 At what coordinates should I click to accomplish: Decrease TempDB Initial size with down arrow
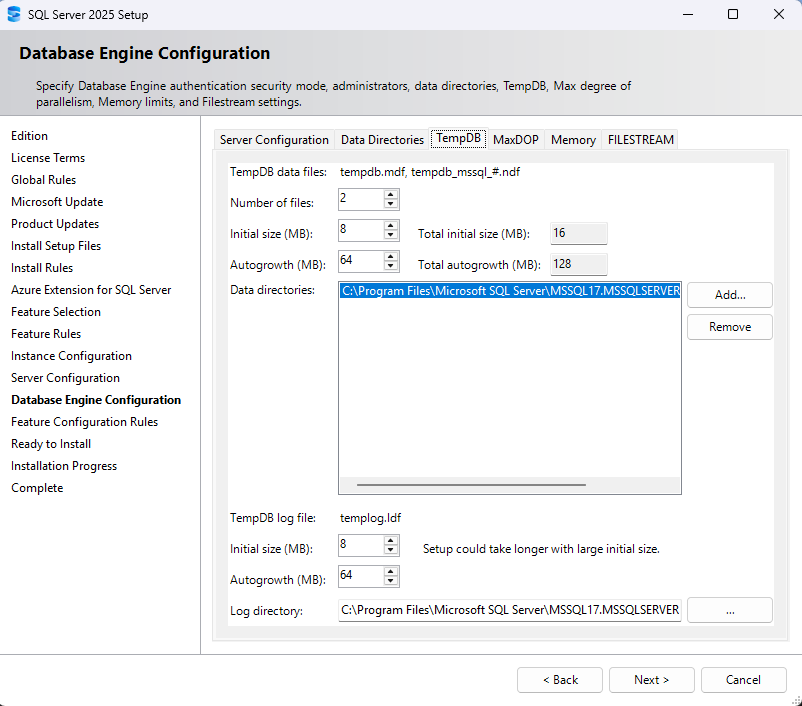click(x=390, y=234)
